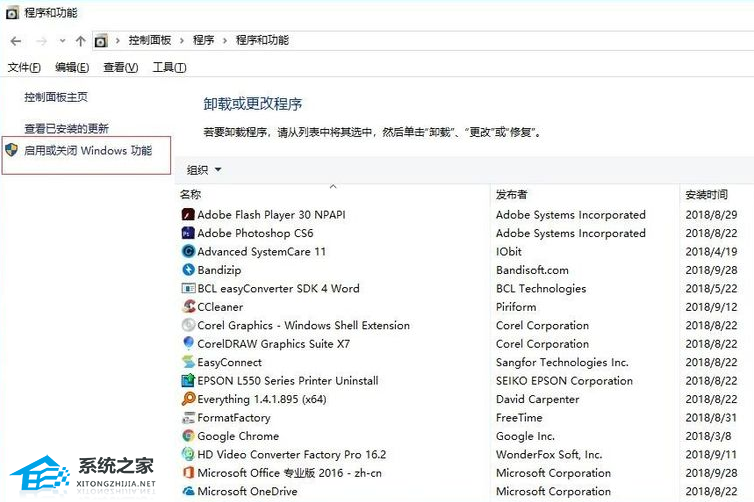Expand the chevron after 控制面板 breadcrumb
754x502 pixels.
[x=182, y=41]
